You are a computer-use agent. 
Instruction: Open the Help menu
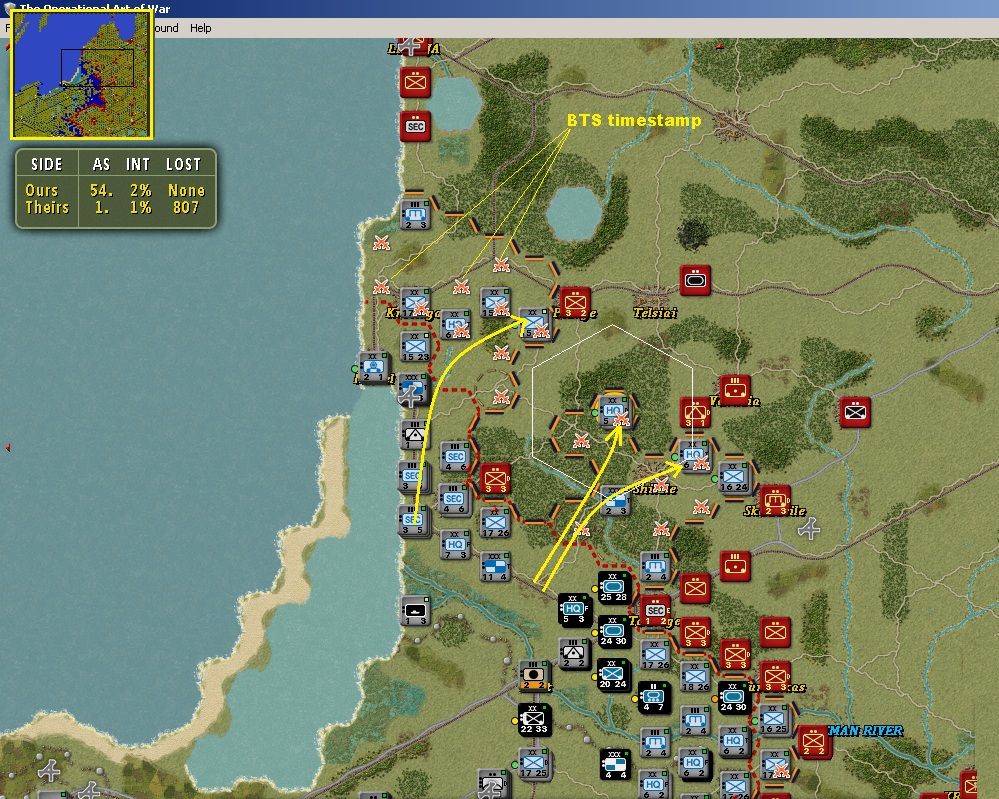[200, 28]
